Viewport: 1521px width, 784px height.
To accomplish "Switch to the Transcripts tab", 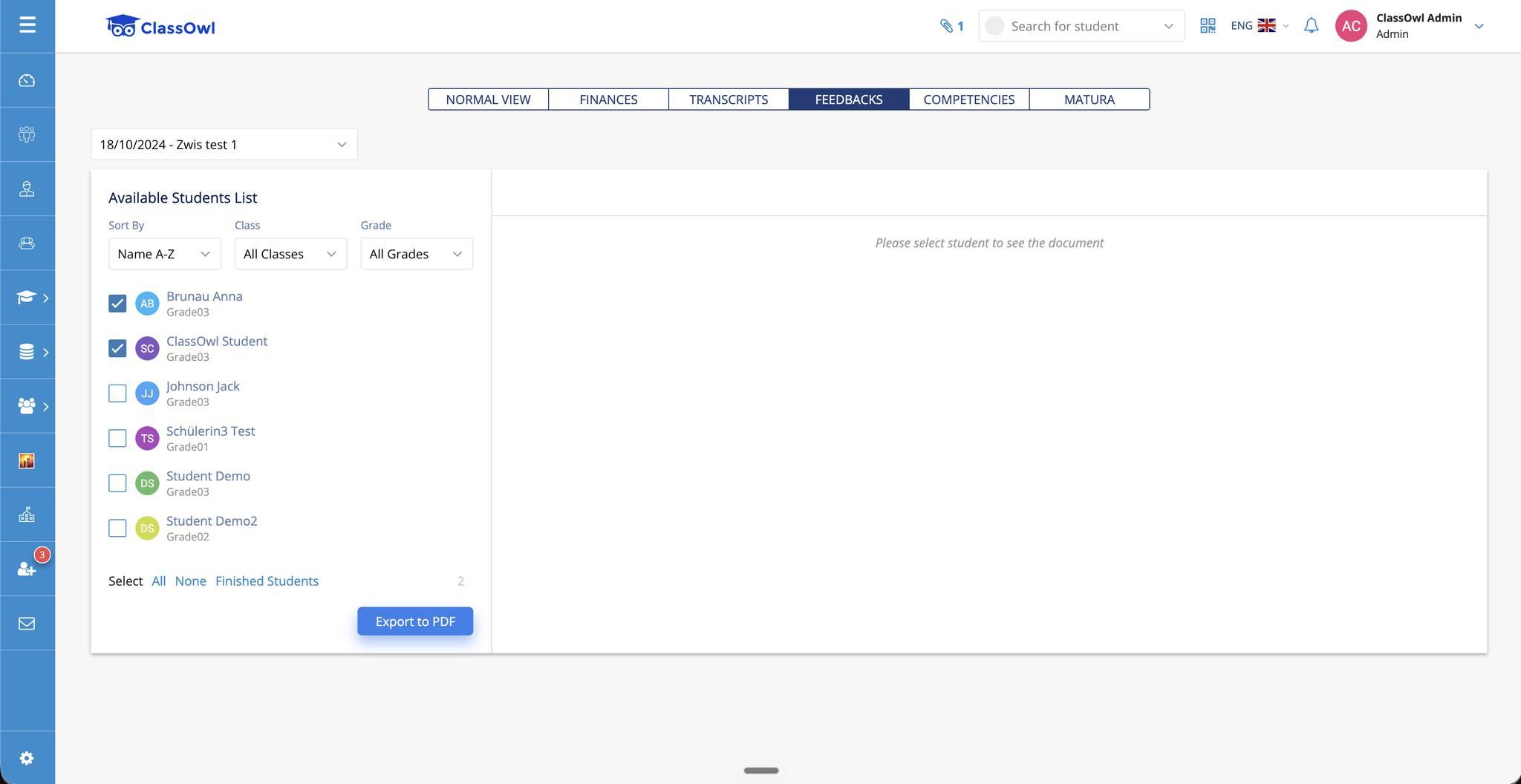I will pos(729,99).
